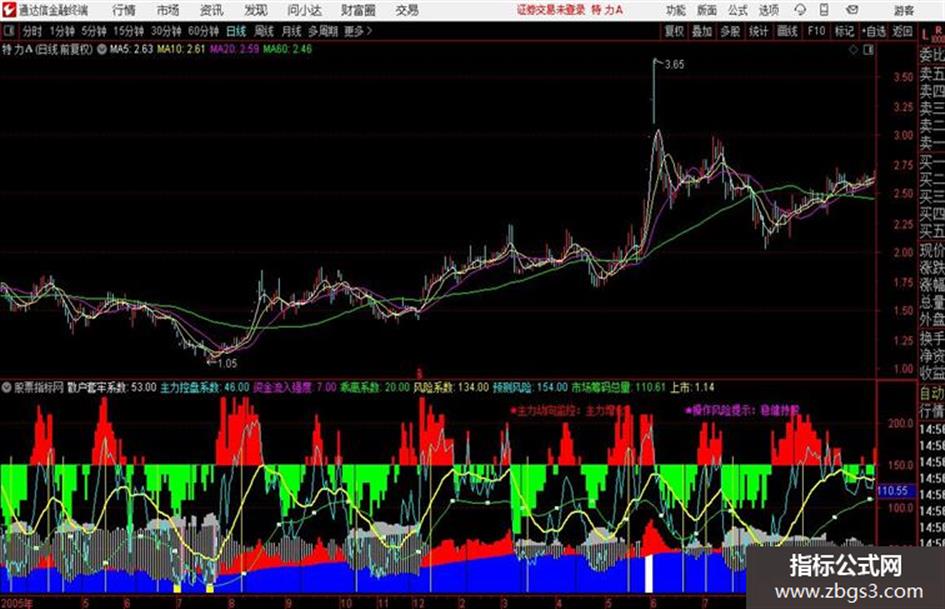Select the 多周期 multi-period tab
Viewport: 945px width, 609px height.
tap(323, 31)
